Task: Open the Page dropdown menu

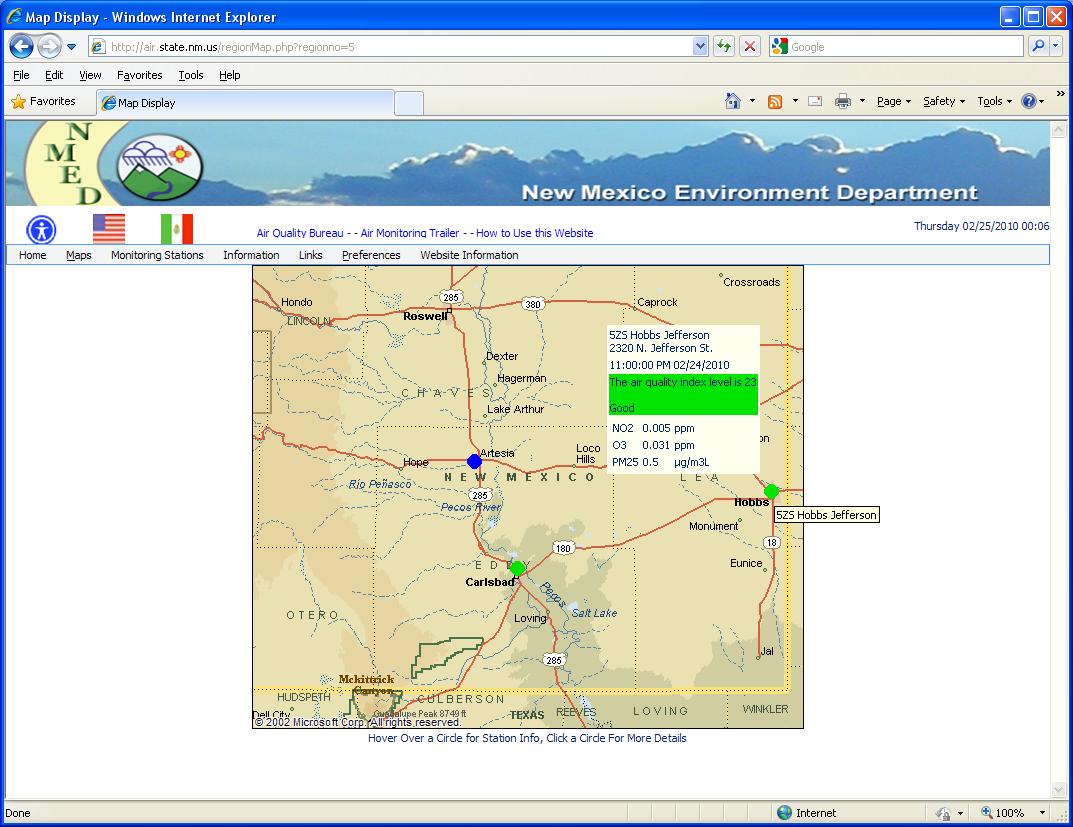Action: point(889,101)
